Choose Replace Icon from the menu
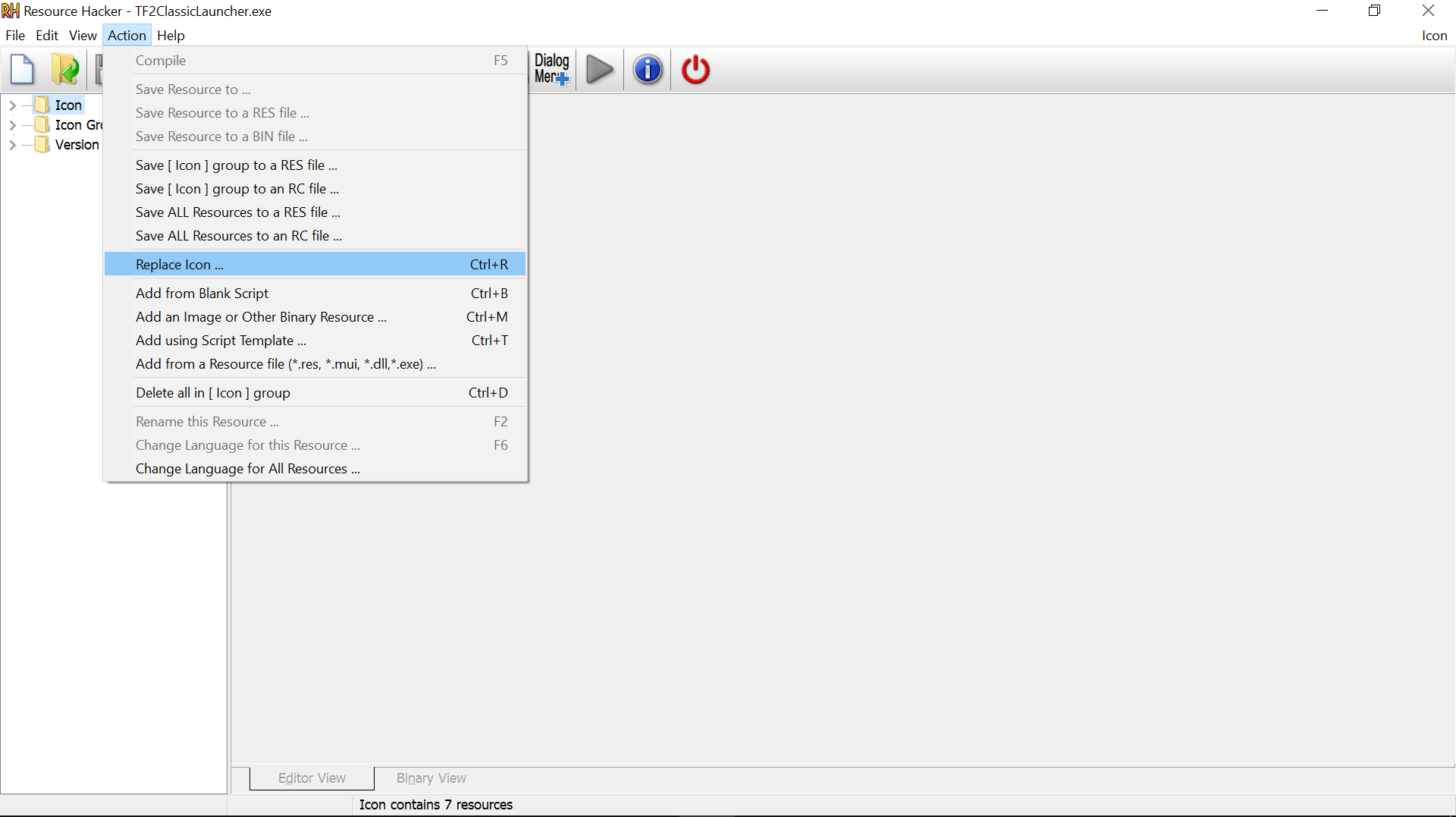The width and height of the screenshot is (1456, 817). [315, 265]
